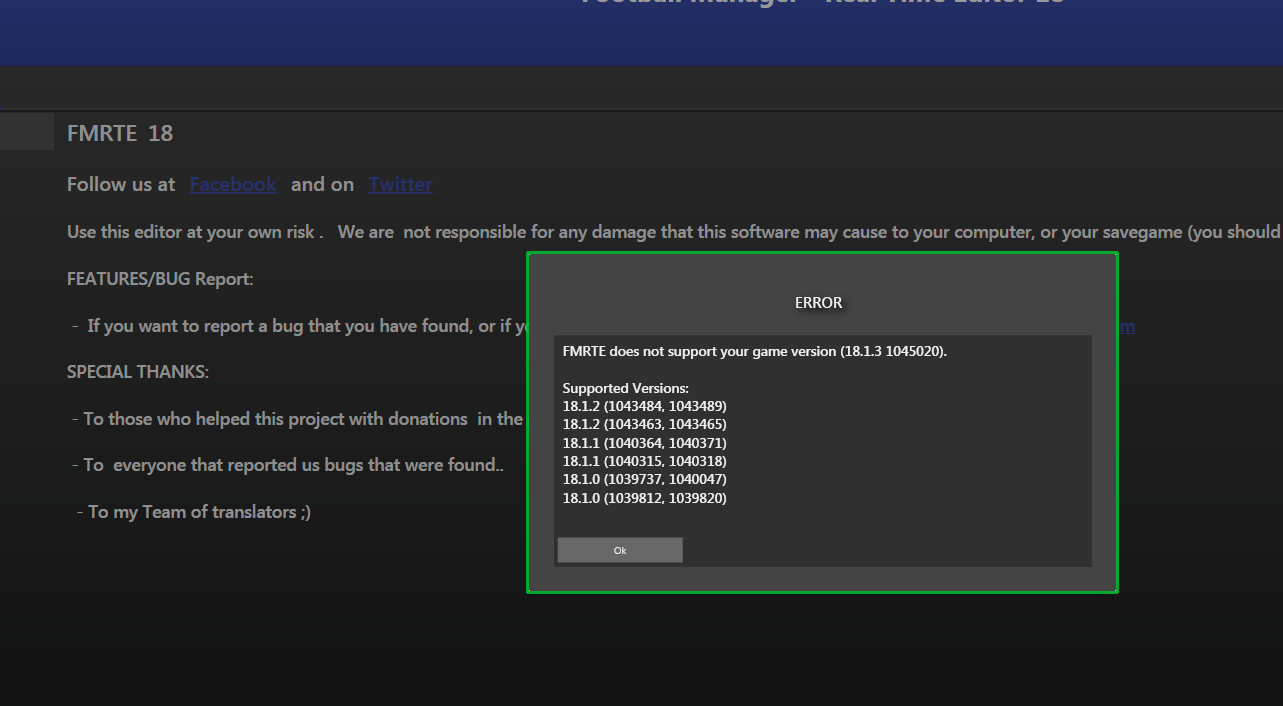Click the unsupported game version message line

(x=754, y=352)
